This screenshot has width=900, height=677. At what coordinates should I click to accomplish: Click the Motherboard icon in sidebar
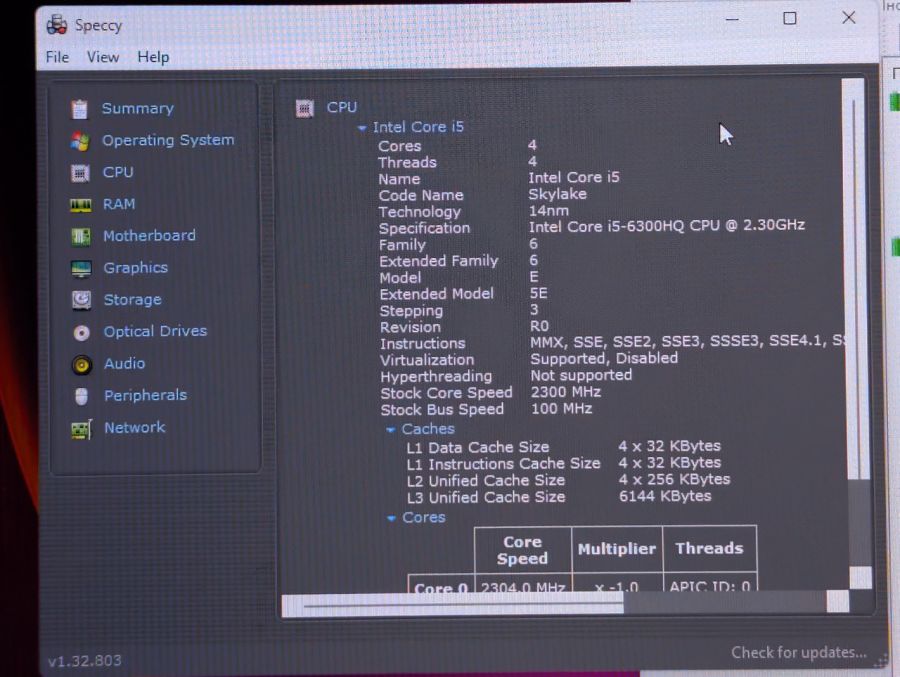(x=81, y=237)
